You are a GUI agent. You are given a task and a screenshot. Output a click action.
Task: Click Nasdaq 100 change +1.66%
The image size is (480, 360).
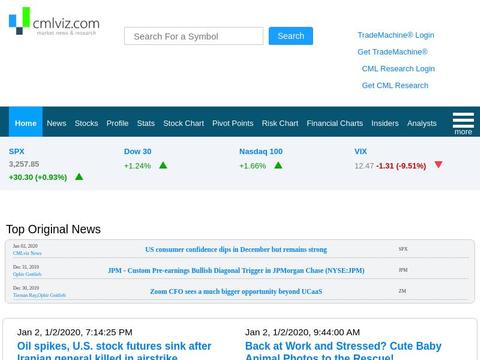pos(253,166)
